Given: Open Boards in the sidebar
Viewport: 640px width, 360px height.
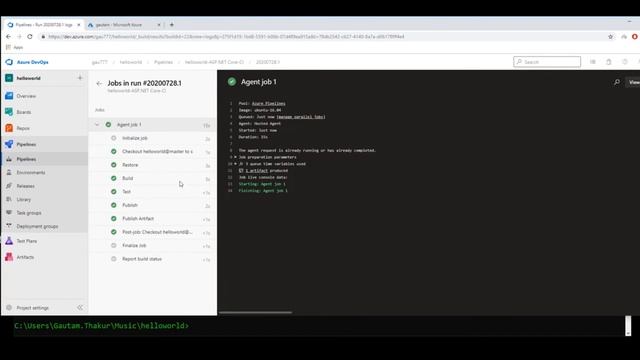Looking at the screenshot, I should coord(24,112).
